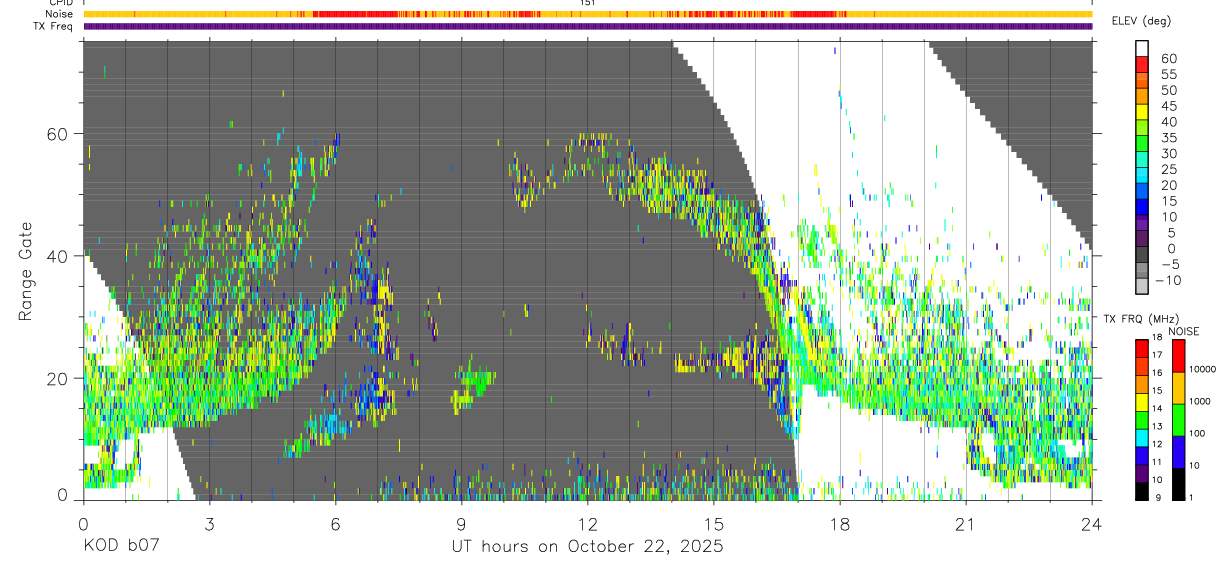The height and width of the screenshot is (567, 1228).
Task: Click the '16' value in the TX FRQ legend
Action: coord(1157,373)
